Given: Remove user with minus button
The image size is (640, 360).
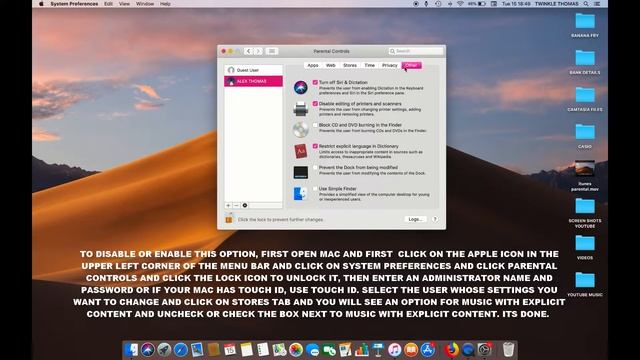Looking at the screenshot, I should pos(236,205).
